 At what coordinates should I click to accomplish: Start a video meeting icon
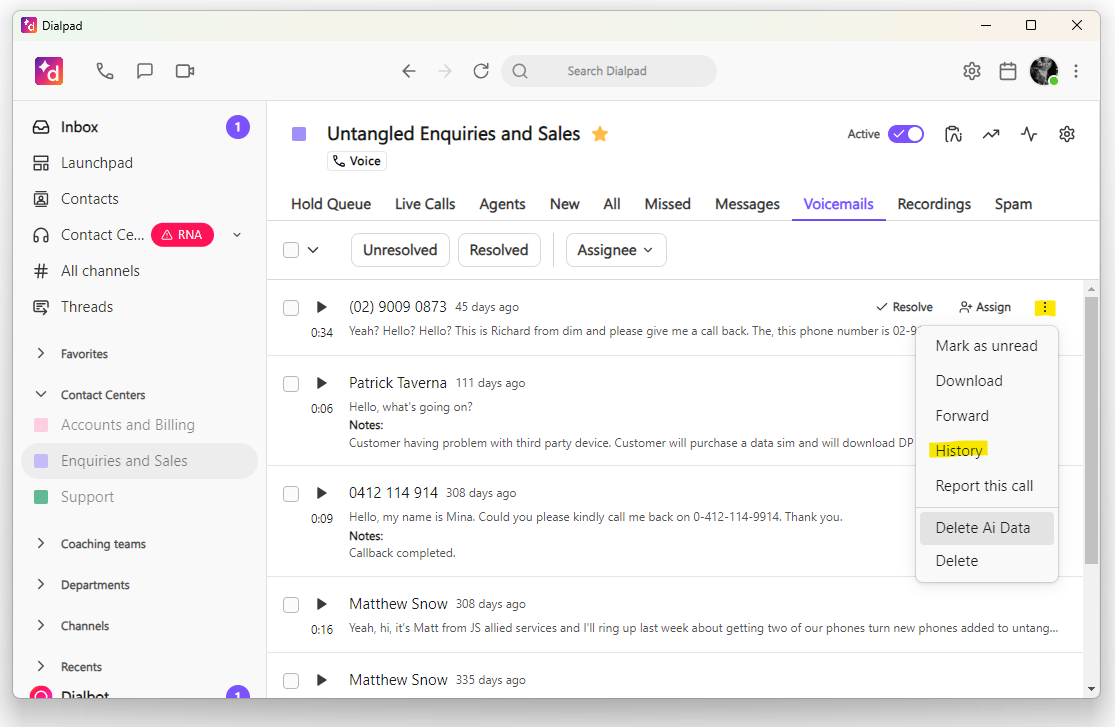185,71
